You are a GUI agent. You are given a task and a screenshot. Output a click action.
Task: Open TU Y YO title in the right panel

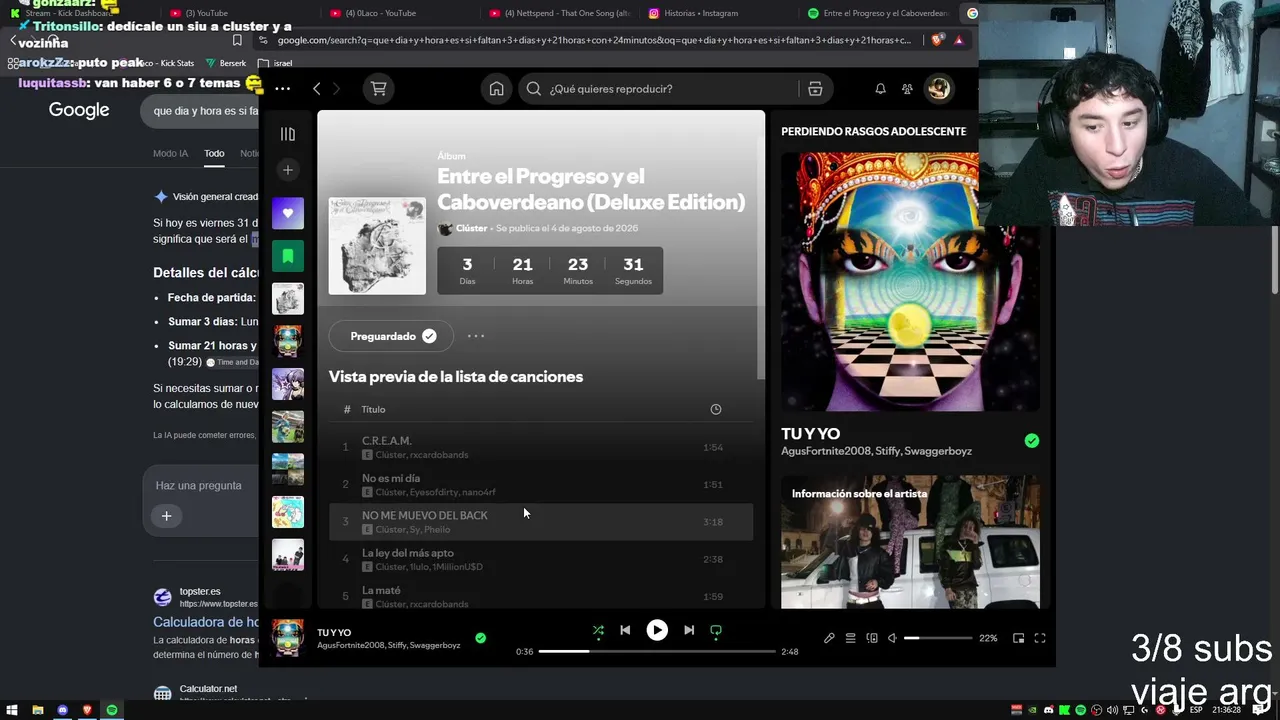(810, 433)
